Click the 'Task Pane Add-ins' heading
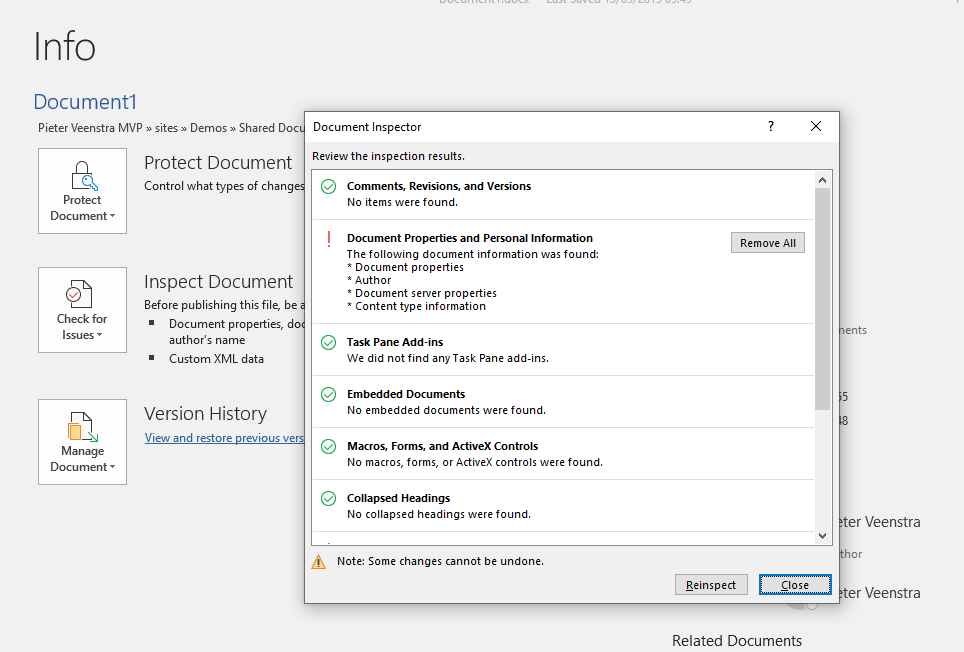 pyautogui.click(x=395, y=342)
